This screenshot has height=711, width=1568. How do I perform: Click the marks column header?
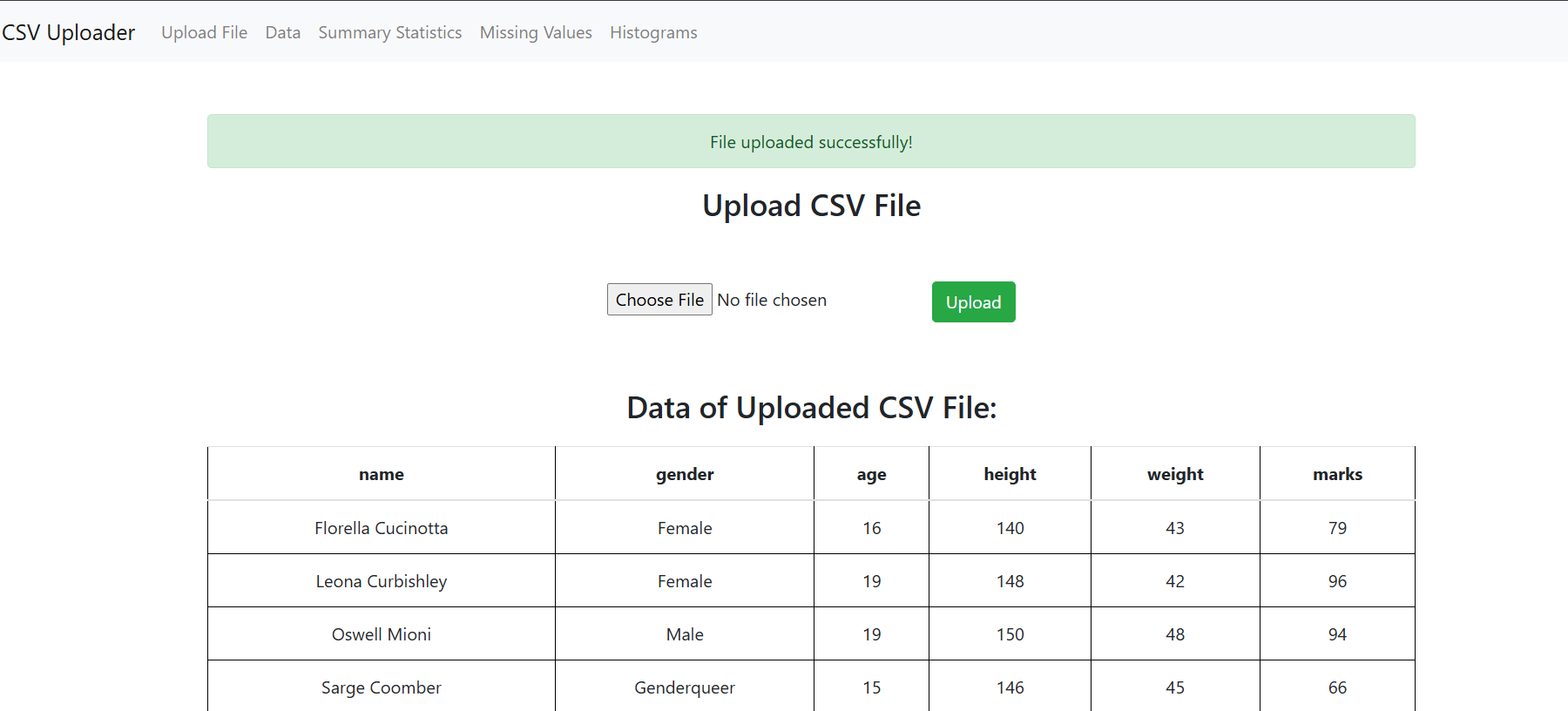(1337, 474)
